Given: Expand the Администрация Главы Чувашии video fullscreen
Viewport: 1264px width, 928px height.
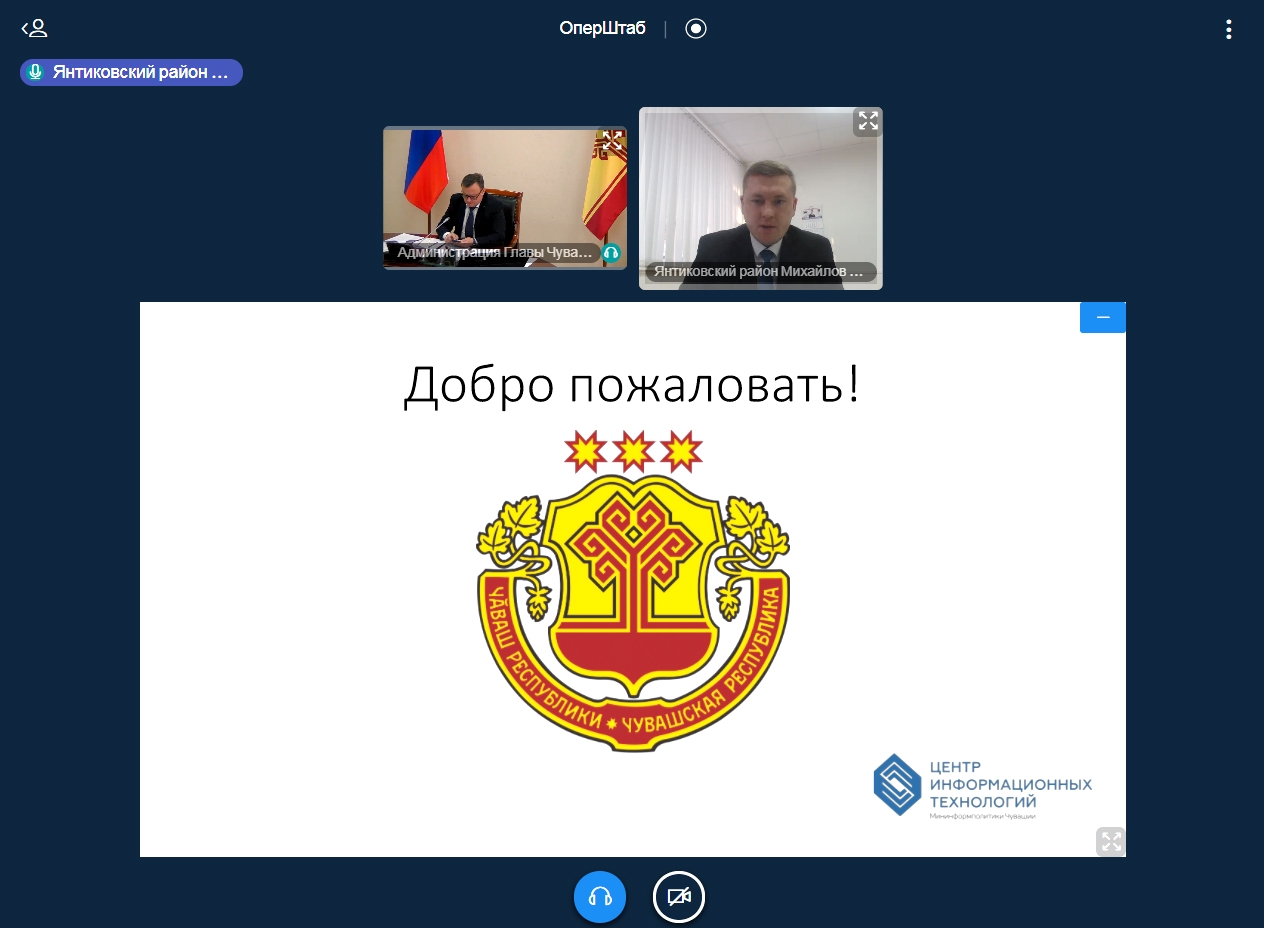Looking at the screenshot, I should (x=612, y=140).
